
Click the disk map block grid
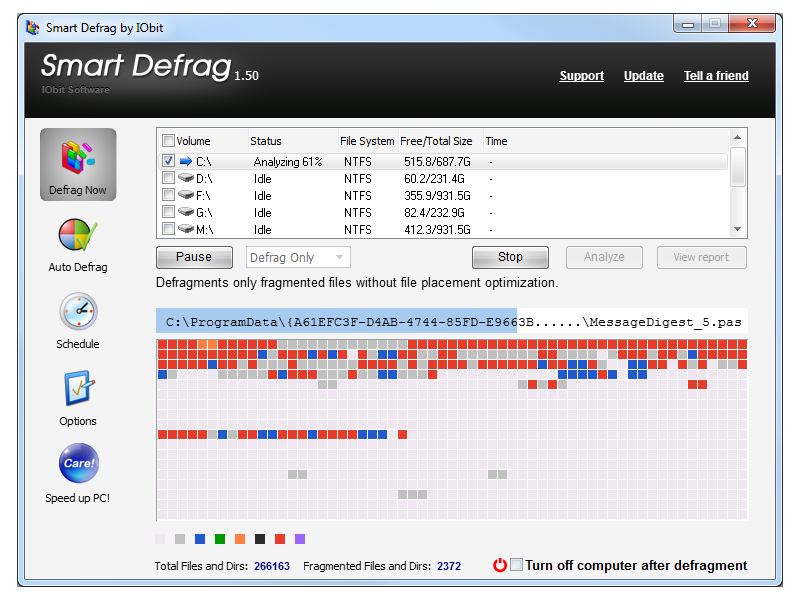point(452,430)
